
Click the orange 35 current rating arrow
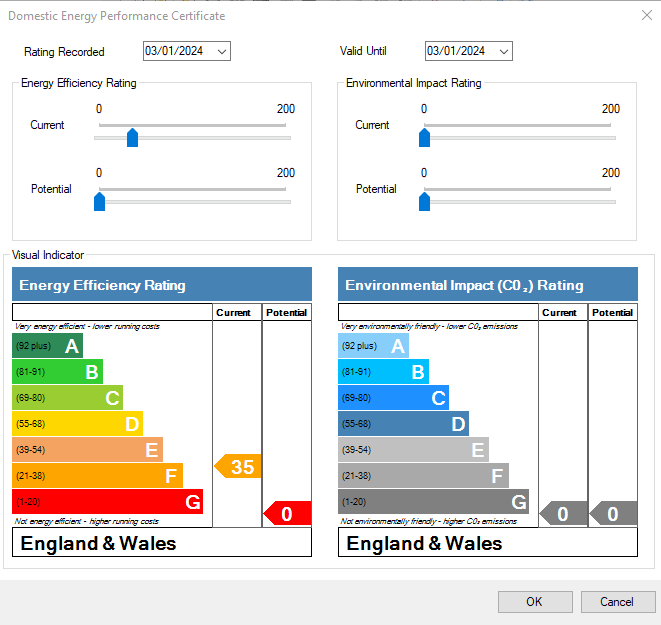[237, 466]
